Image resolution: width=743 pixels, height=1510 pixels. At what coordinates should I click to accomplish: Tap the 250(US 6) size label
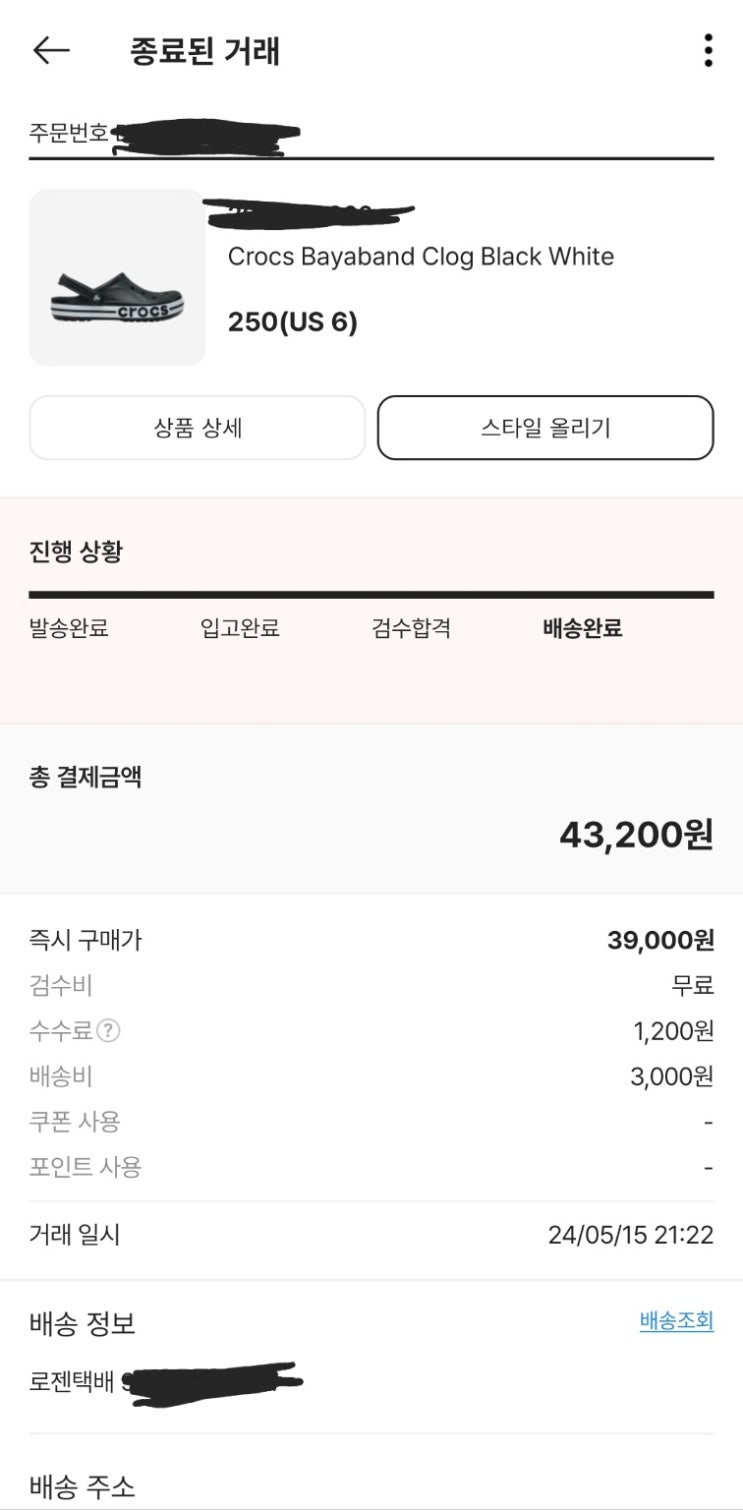click(292, 323)
